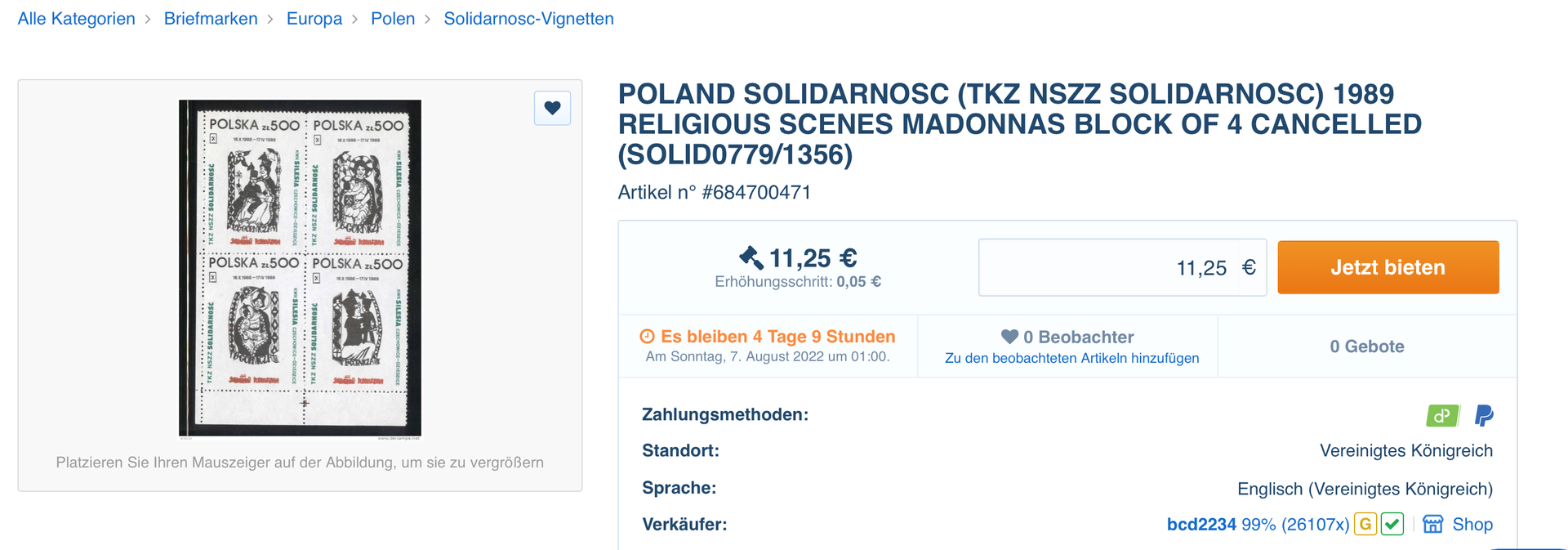This screenshot has height=550, width=1568.
Task: Click the orange clock time-remaining icon
Action: pyautogui.click(x=647, y=336)
